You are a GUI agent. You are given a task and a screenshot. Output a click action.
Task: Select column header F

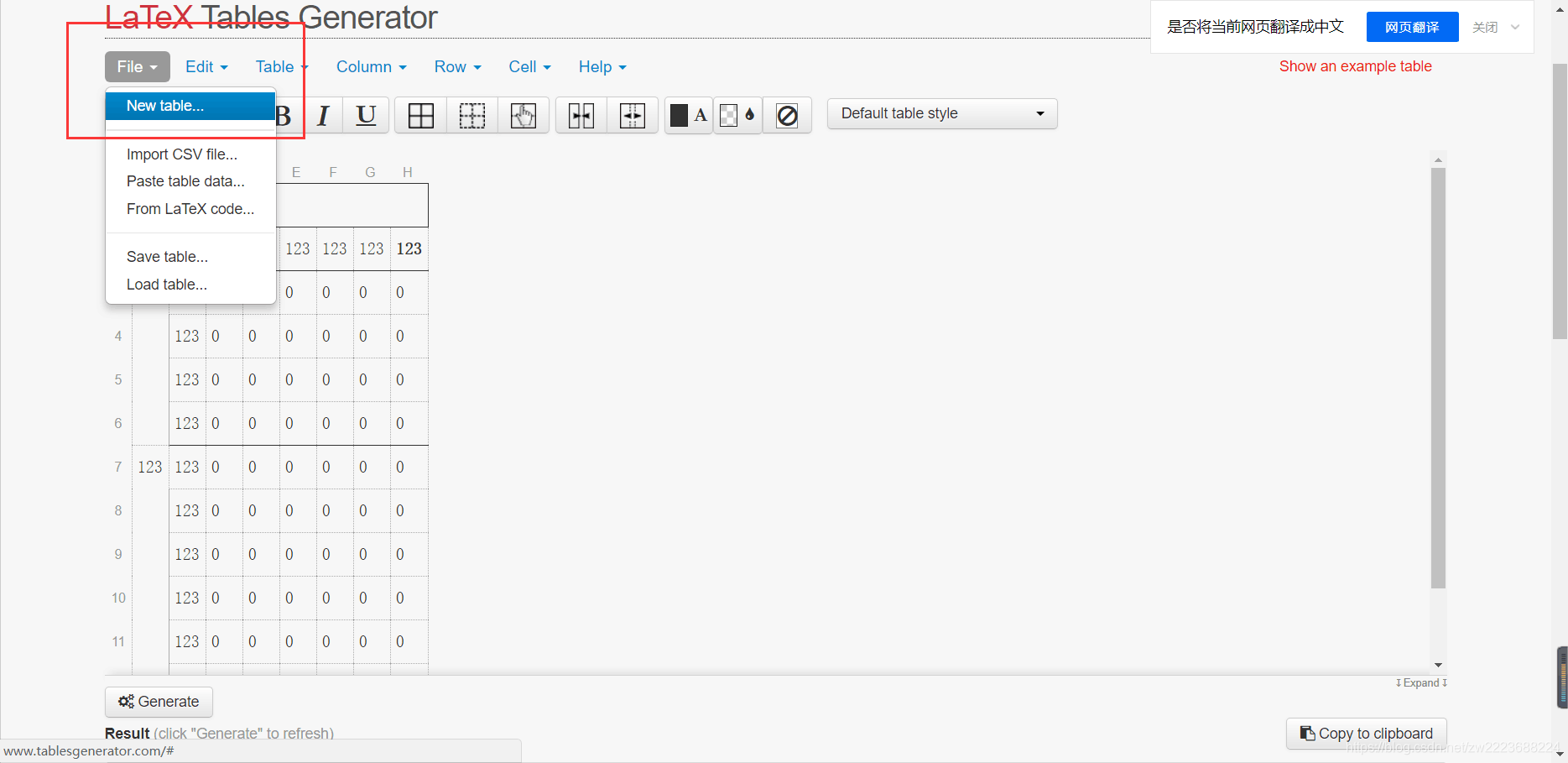pyautogui.click(x=333, y=172)
